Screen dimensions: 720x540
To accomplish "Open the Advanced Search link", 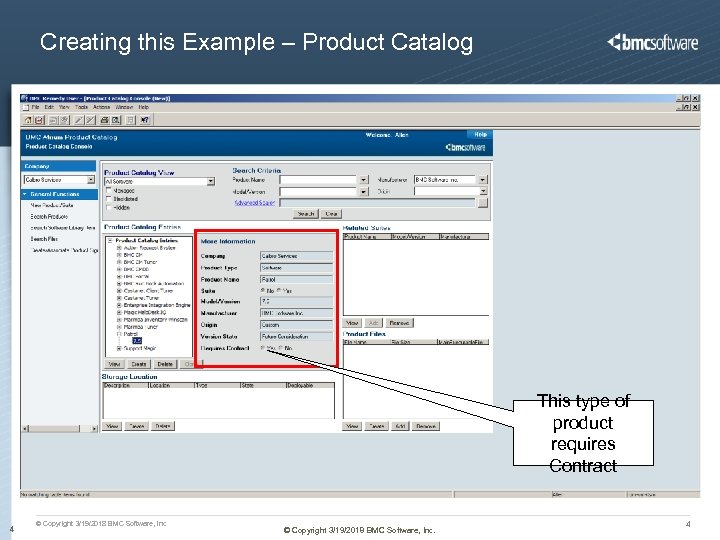I will pyautogui.click(x=255, y=202).
